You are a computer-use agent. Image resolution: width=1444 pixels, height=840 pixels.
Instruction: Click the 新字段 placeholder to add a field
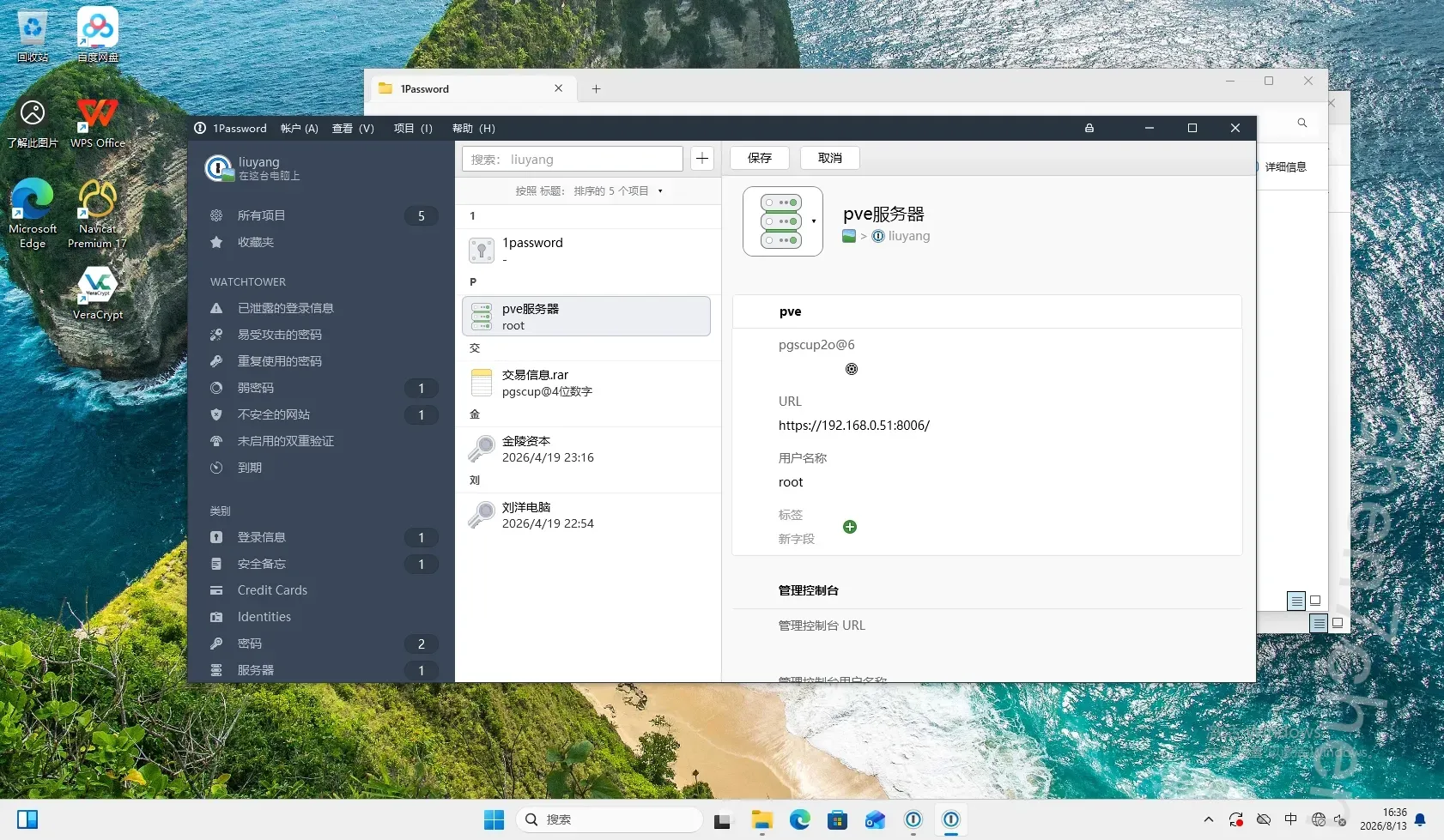click(796, 539)
